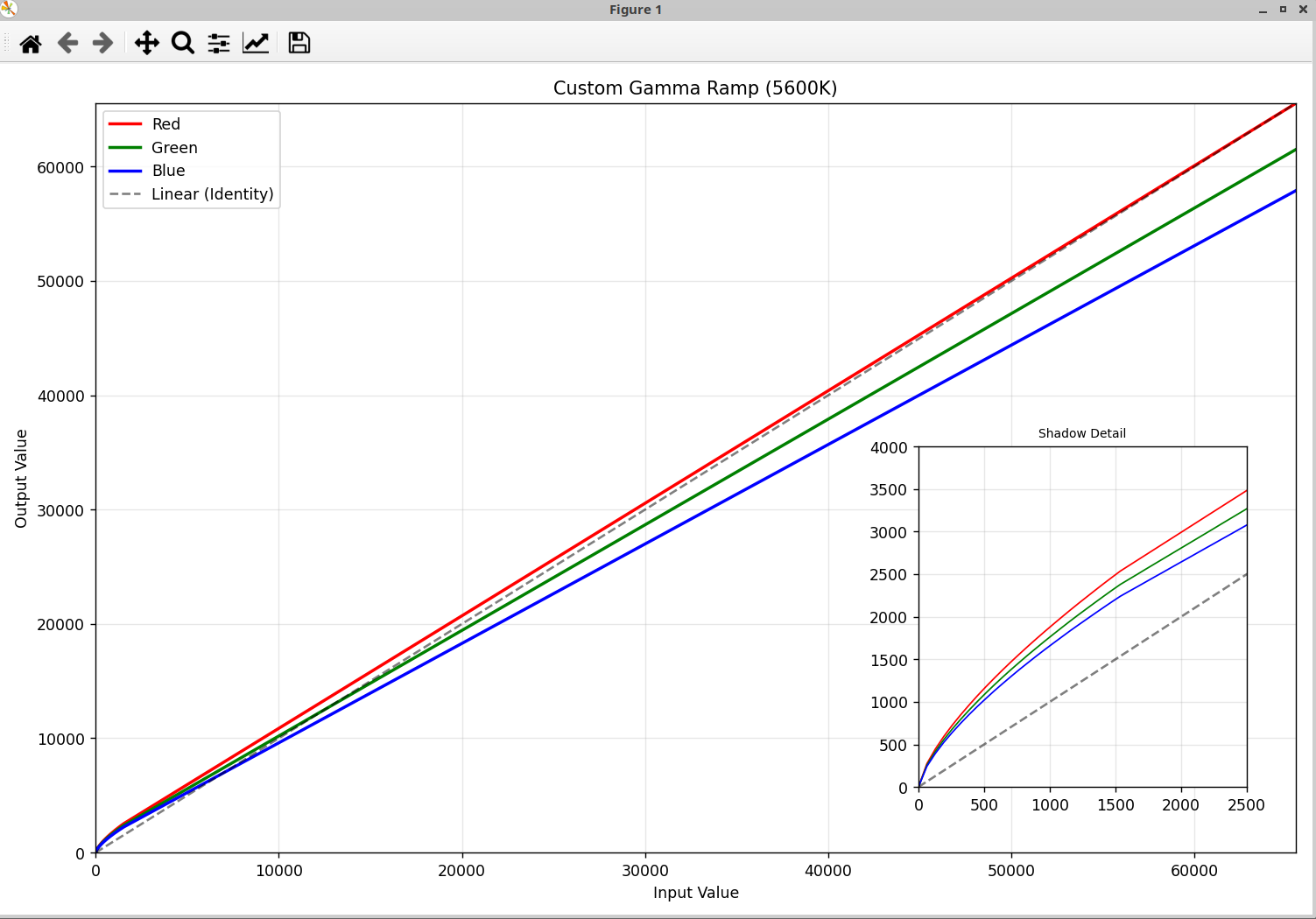The width and height of the screenshot is (1316, 919).
Task: Minimize the Figure 1 window
Action: coord(1263,11)
